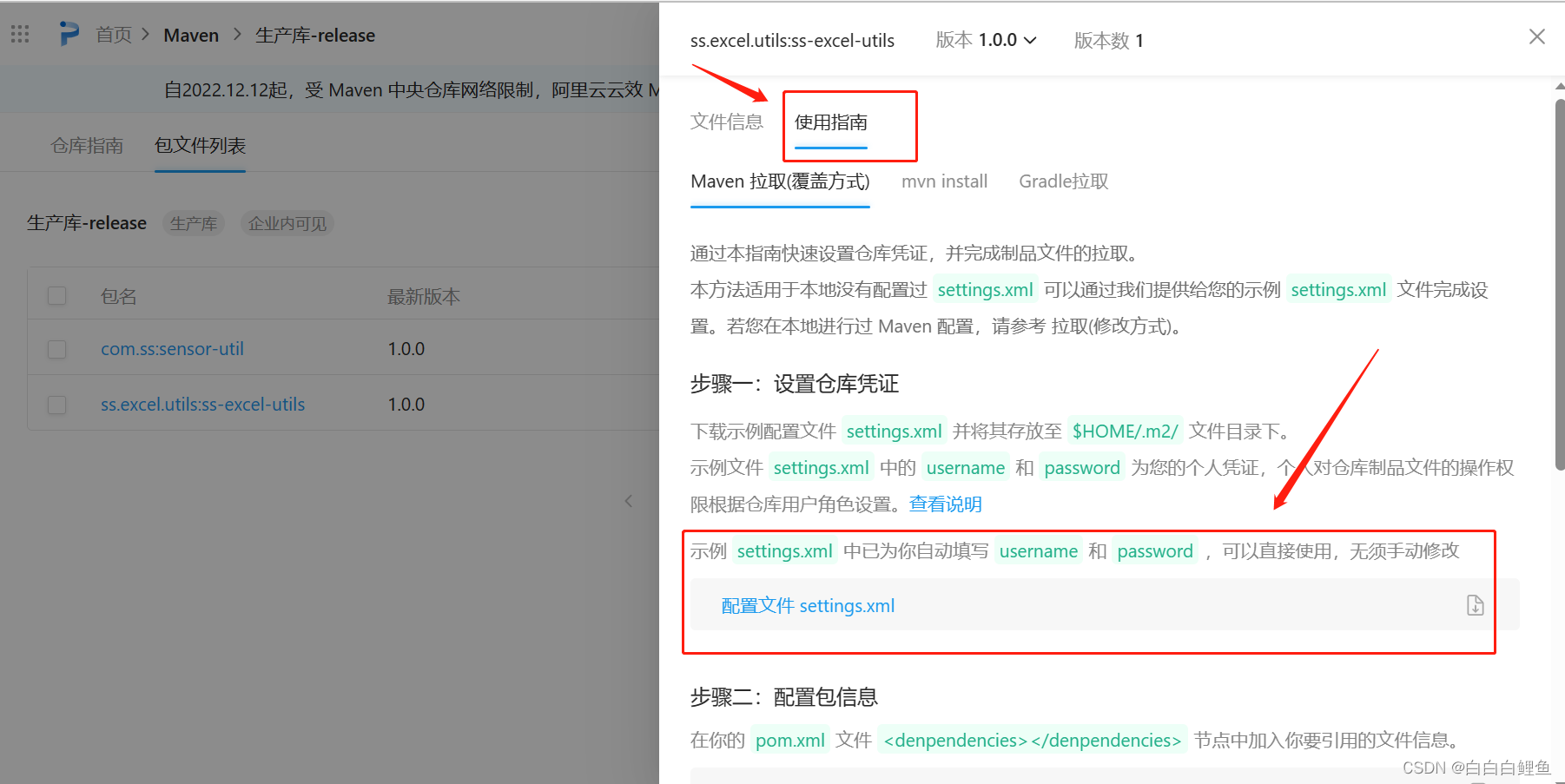Close the package detail panel
This screenshot has width=1565, height=784.
(x=1536, y=36)
